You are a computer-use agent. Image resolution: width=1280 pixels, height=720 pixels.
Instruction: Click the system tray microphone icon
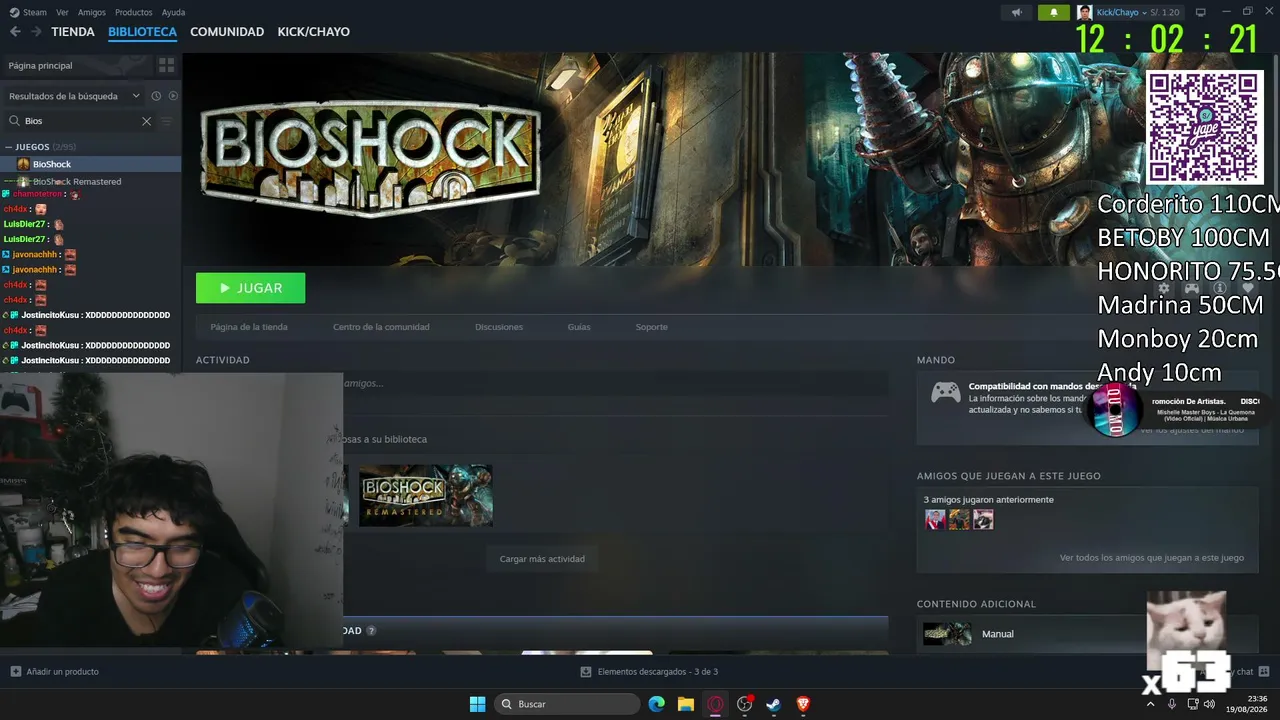click(1172, 704)
